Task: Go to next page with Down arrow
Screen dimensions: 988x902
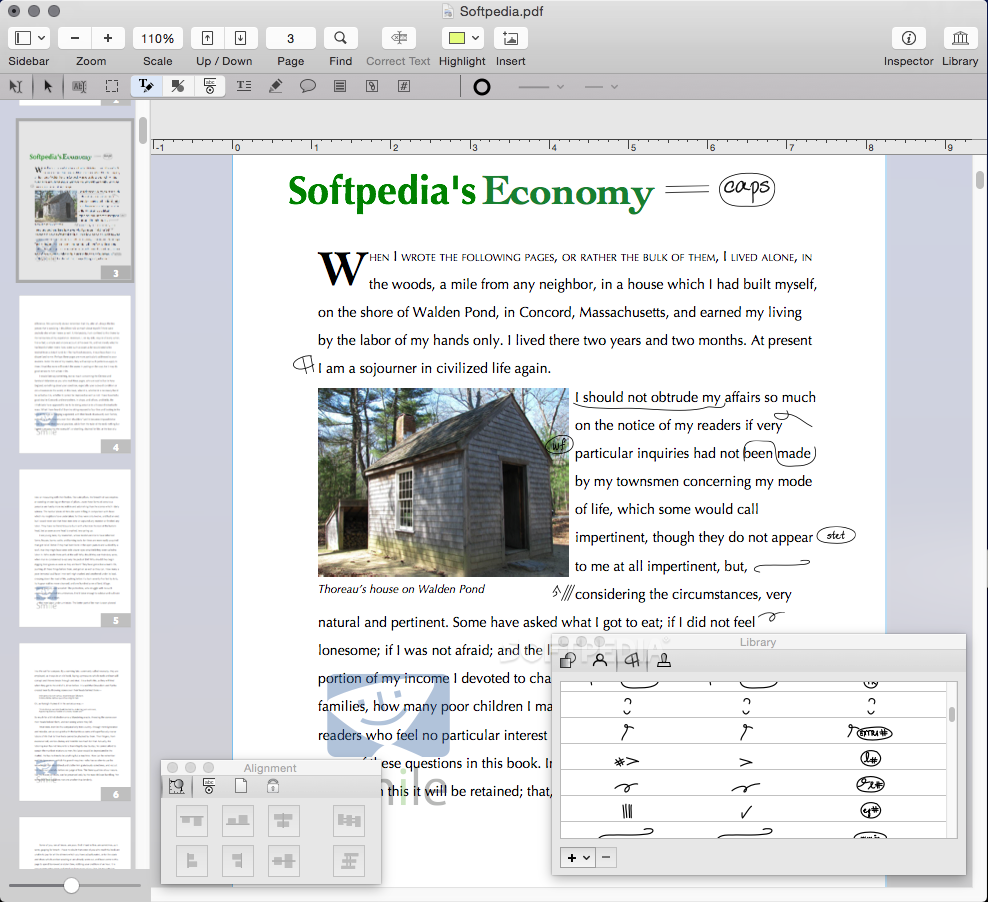Action: pyautogui.click(x=241, y=38)
